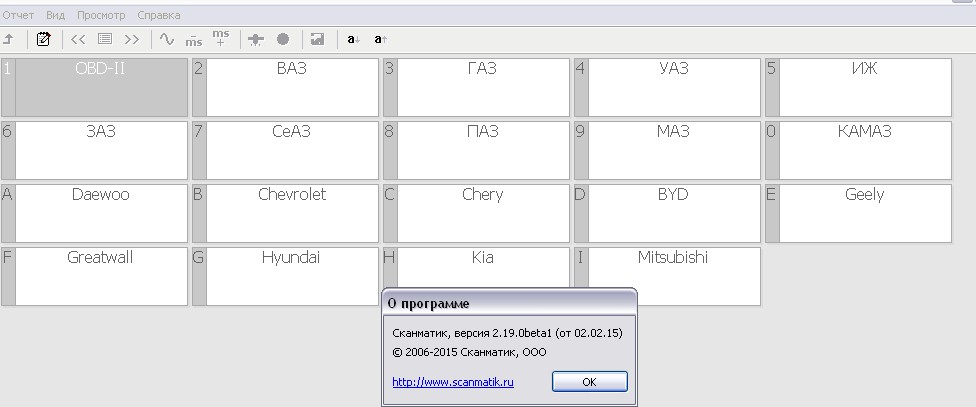Select the ИЖ tile
This screenshot has width=976, height=407.
click(x=859, y=87)
